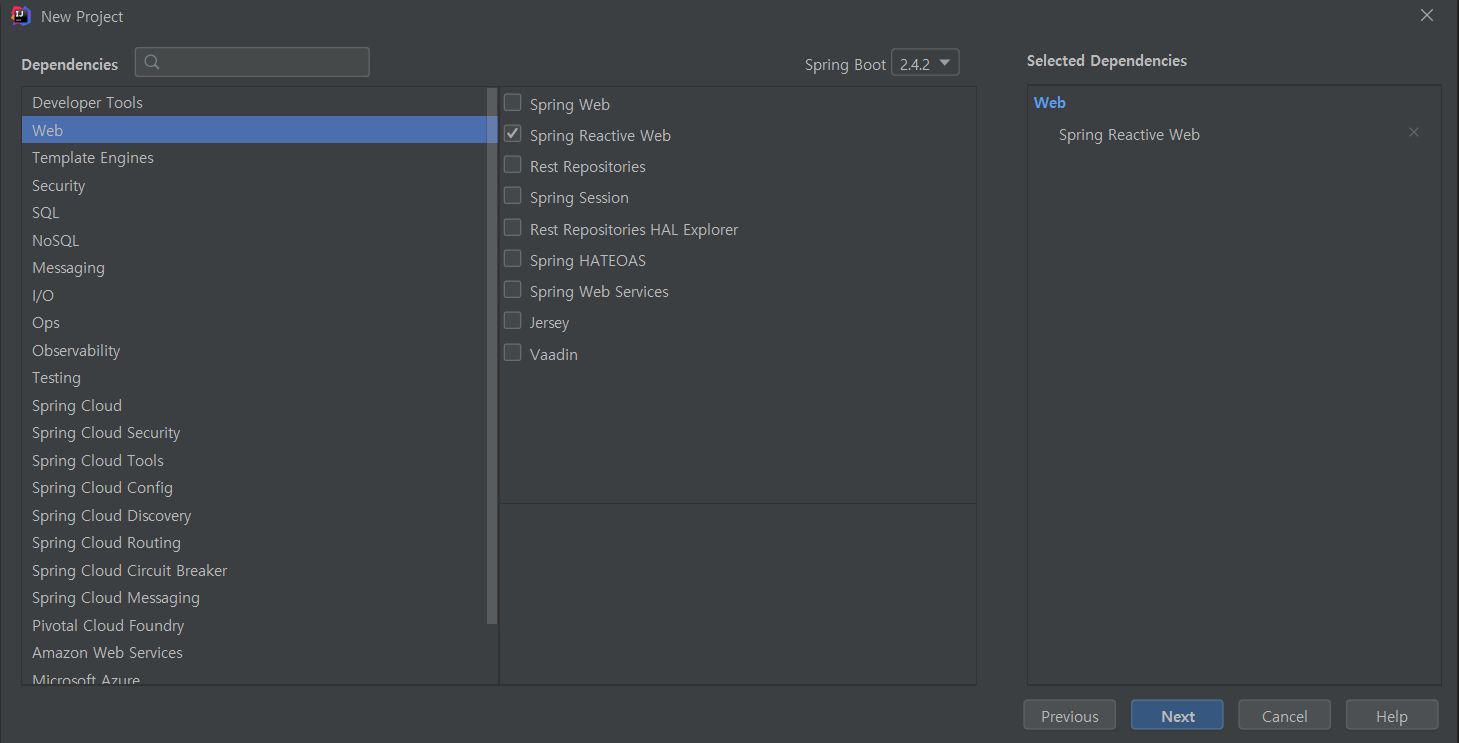This screenshot has height=743, width=1459.
Task: Open Spring Cloud Config category
Action: (x=254, y=487)
